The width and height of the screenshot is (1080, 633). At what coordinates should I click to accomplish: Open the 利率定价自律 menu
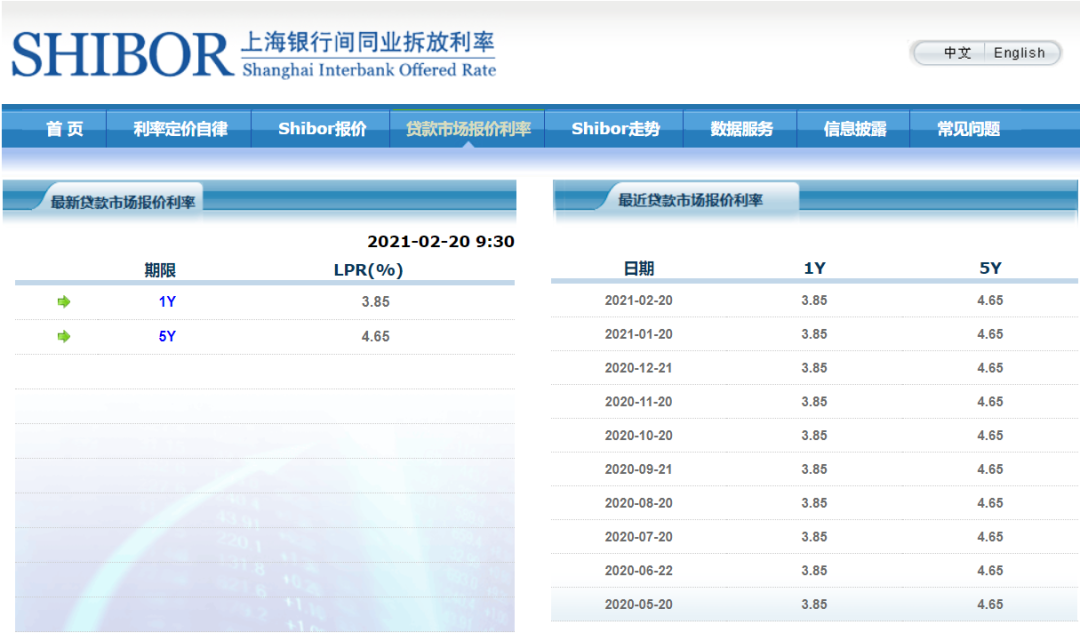coord(180,129)
